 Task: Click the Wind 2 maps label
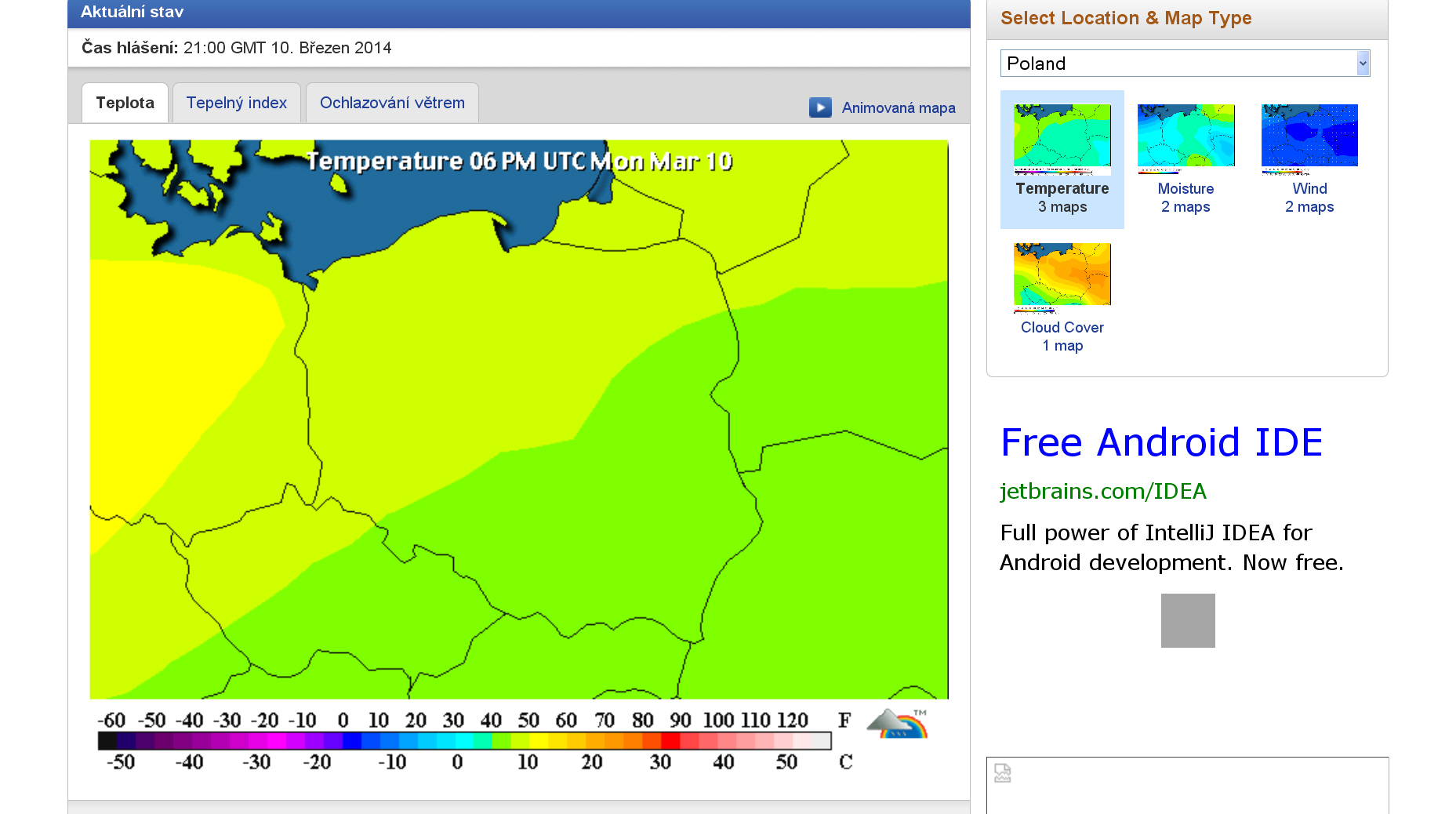click(1309, 198)
